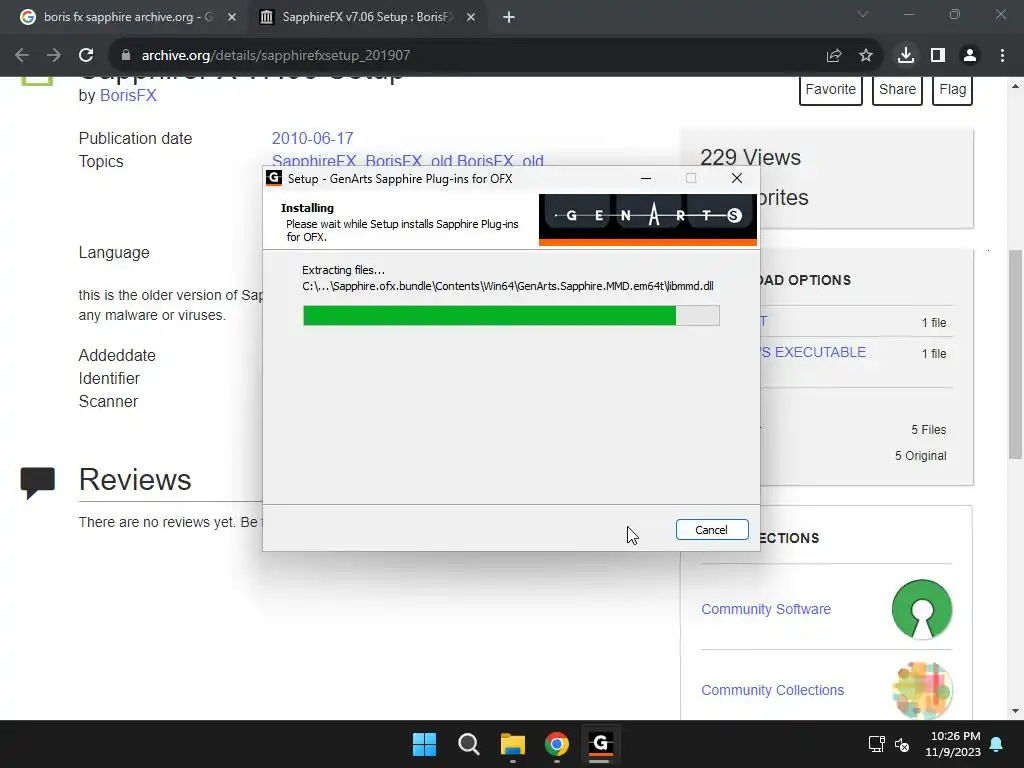
Task: Open the 2010-06-17 publication date link
Action: click(x=312, y=138)
